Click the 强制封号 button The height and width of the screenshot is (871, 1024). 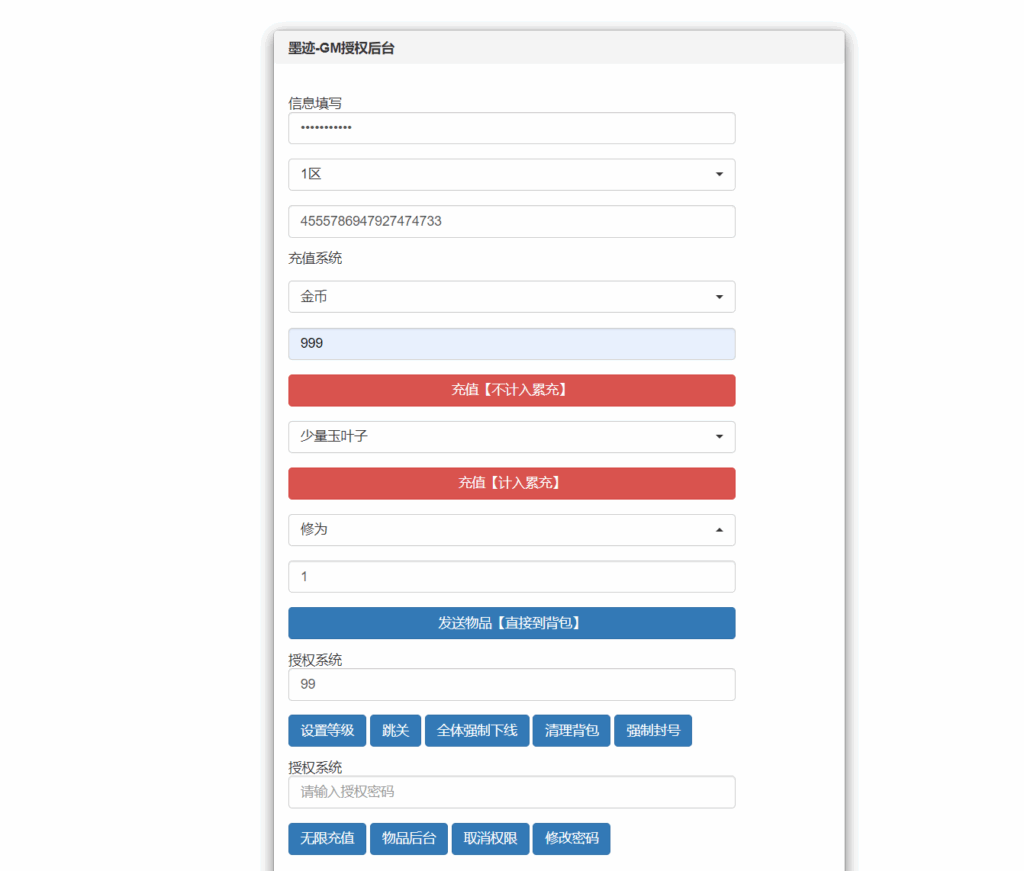click(x=653, y=730)
